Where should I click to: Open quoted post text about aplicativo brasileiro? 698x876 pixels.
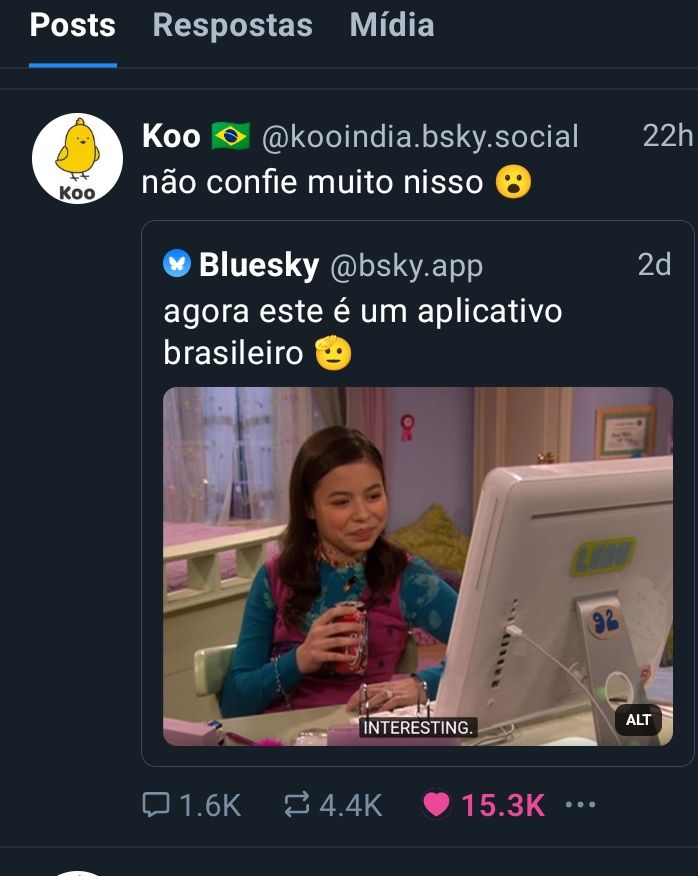tap(362, 332)
